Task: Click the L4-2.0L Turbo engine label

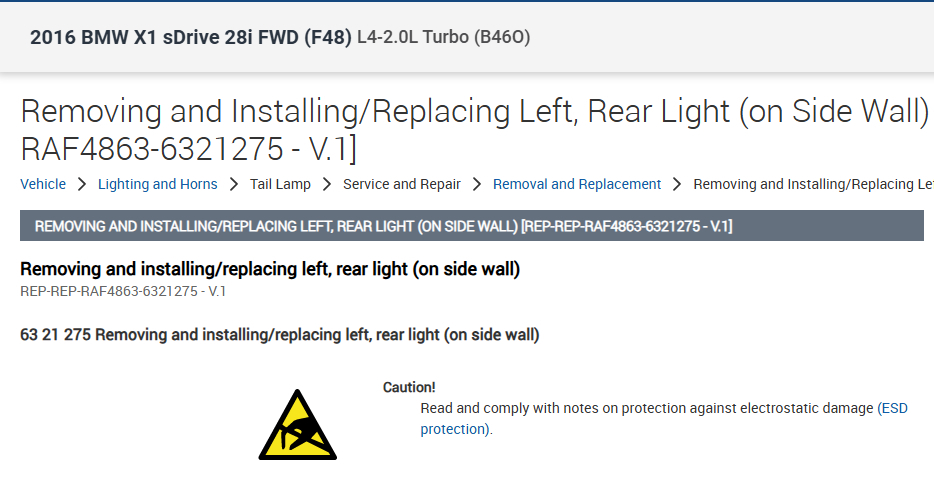Action: point(443,38)
